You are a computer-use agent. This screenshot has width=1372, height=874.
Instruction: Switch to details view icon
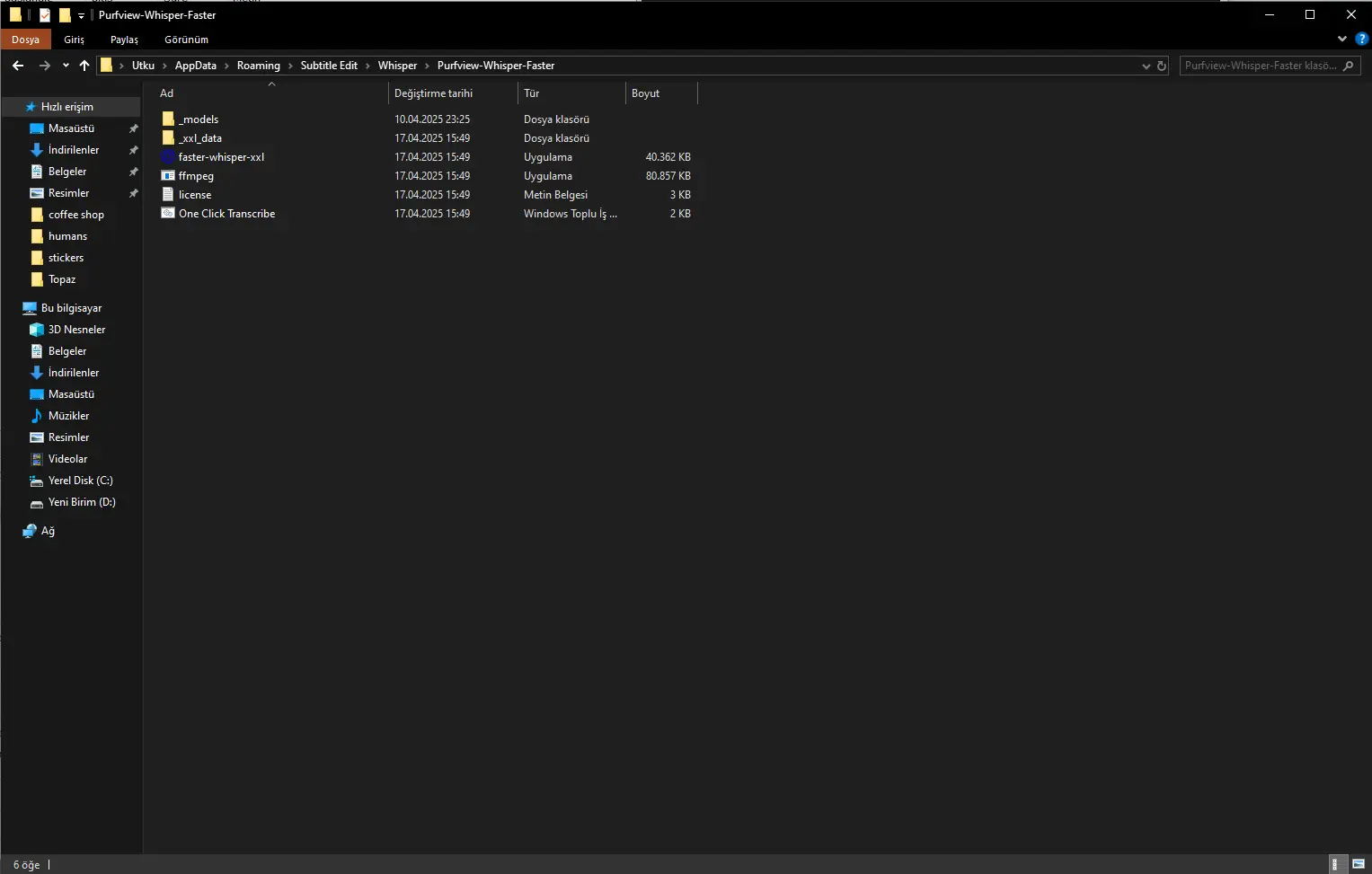(1338, 864)
